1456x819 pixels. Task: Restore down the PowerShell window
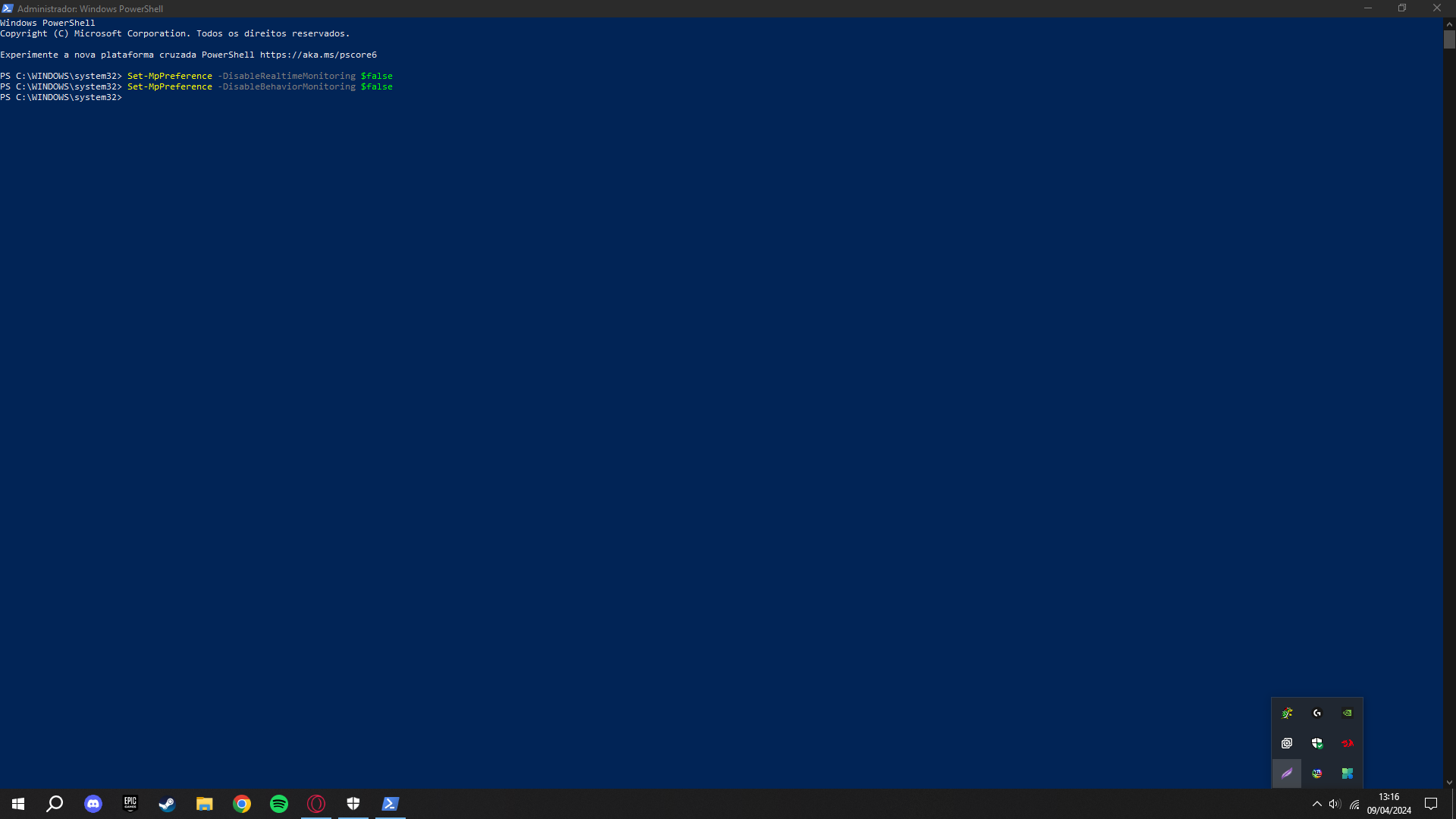pos(1402,8)
